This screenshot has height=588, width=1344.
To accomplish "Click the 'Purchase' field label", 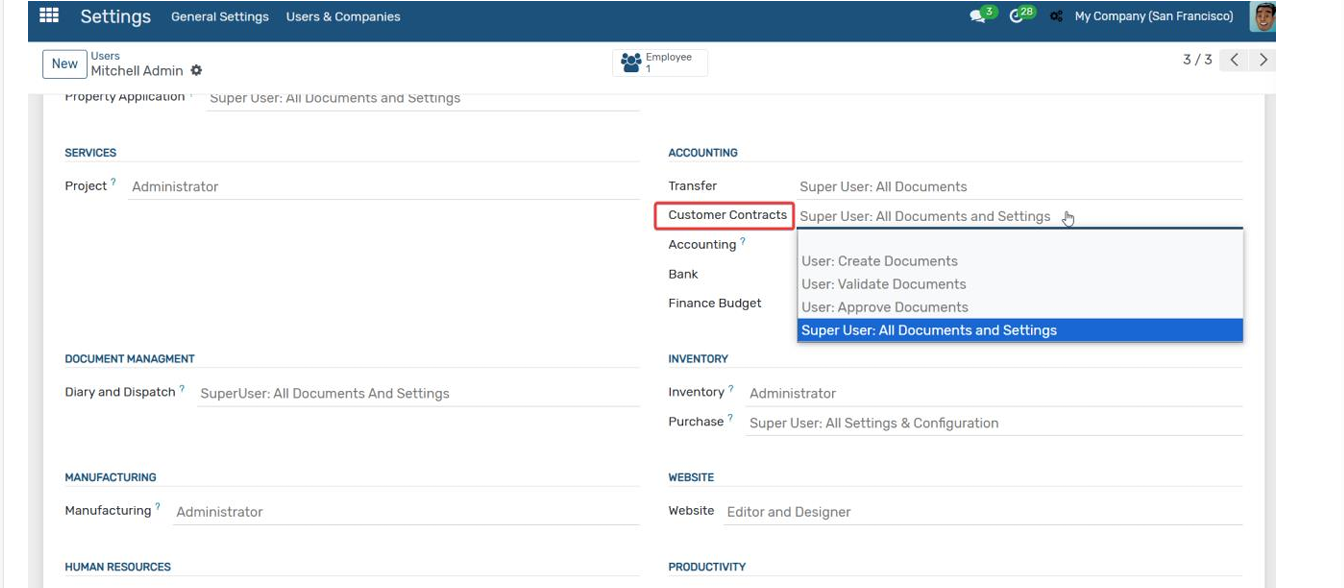I will coord(696,422).
